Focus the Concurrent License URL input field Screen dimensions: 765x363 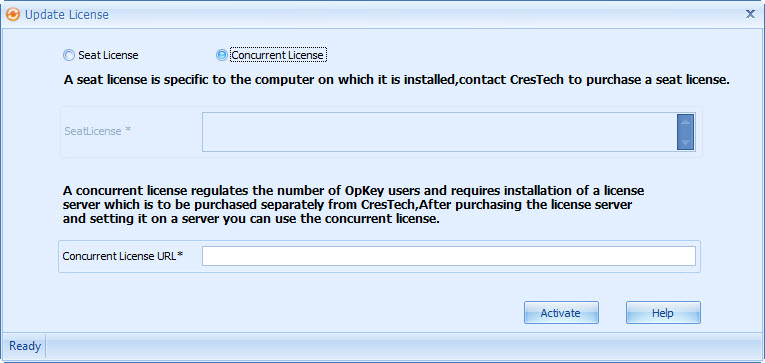click(x=449, y=256)
